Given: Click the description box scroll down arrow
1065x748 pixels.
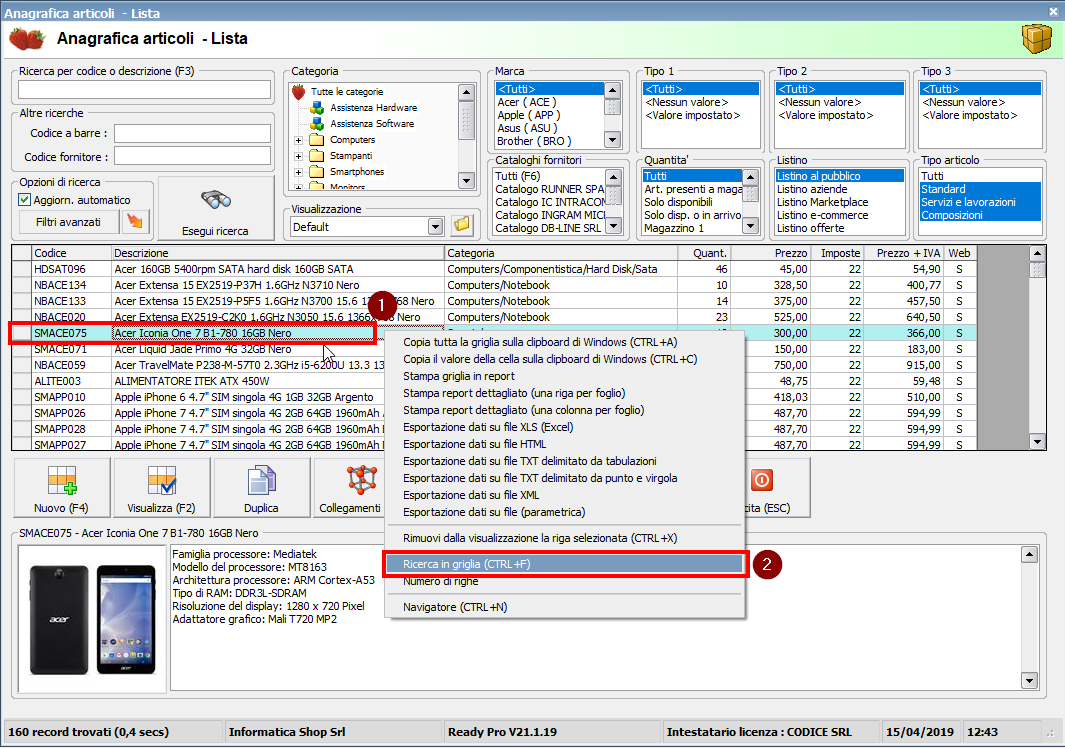Looking at the screenshot, I should (x=1030, y=680).
